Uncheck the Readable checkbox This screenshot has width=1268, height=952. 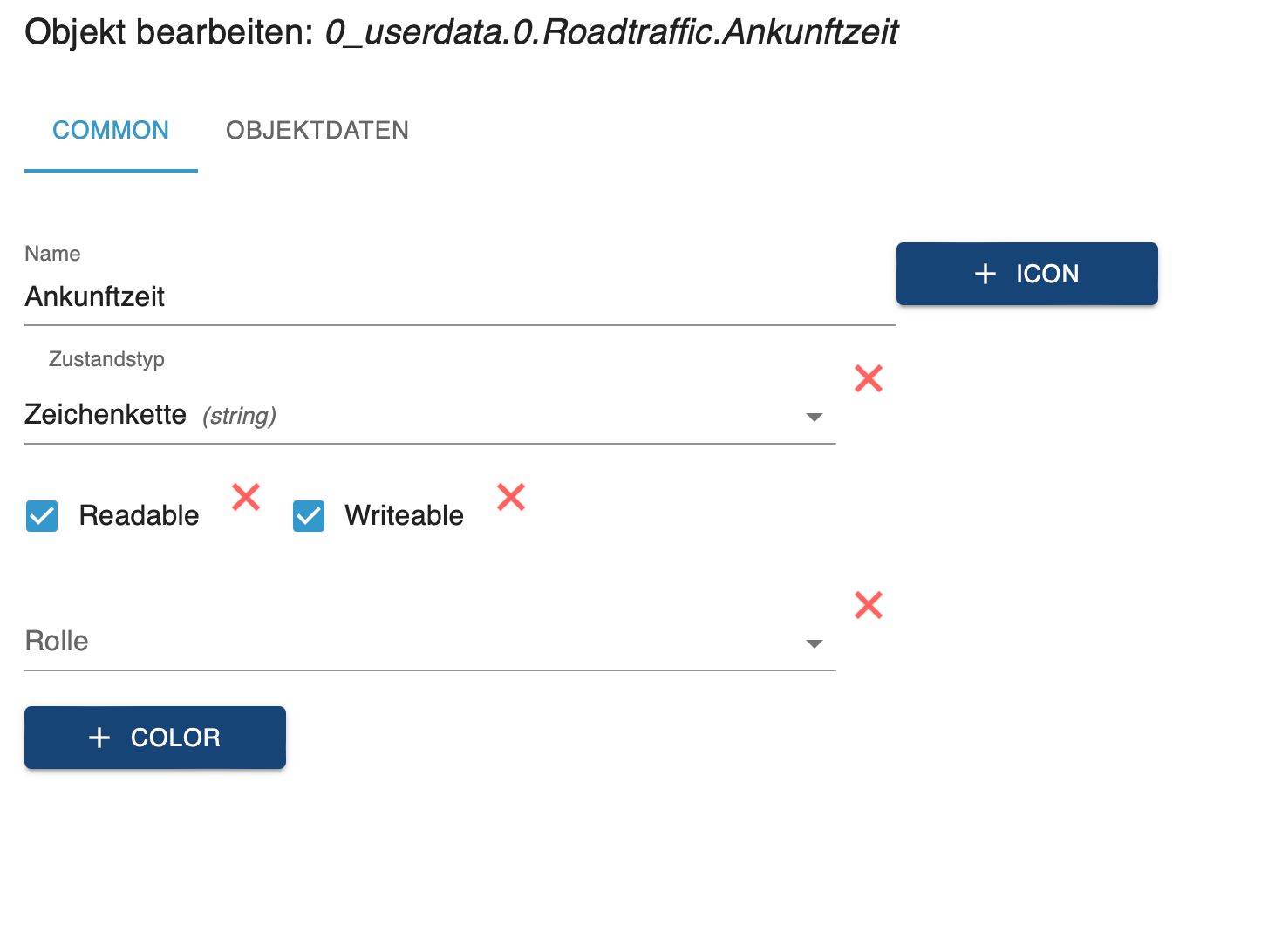pyautogui.click(x=42, y=515)
